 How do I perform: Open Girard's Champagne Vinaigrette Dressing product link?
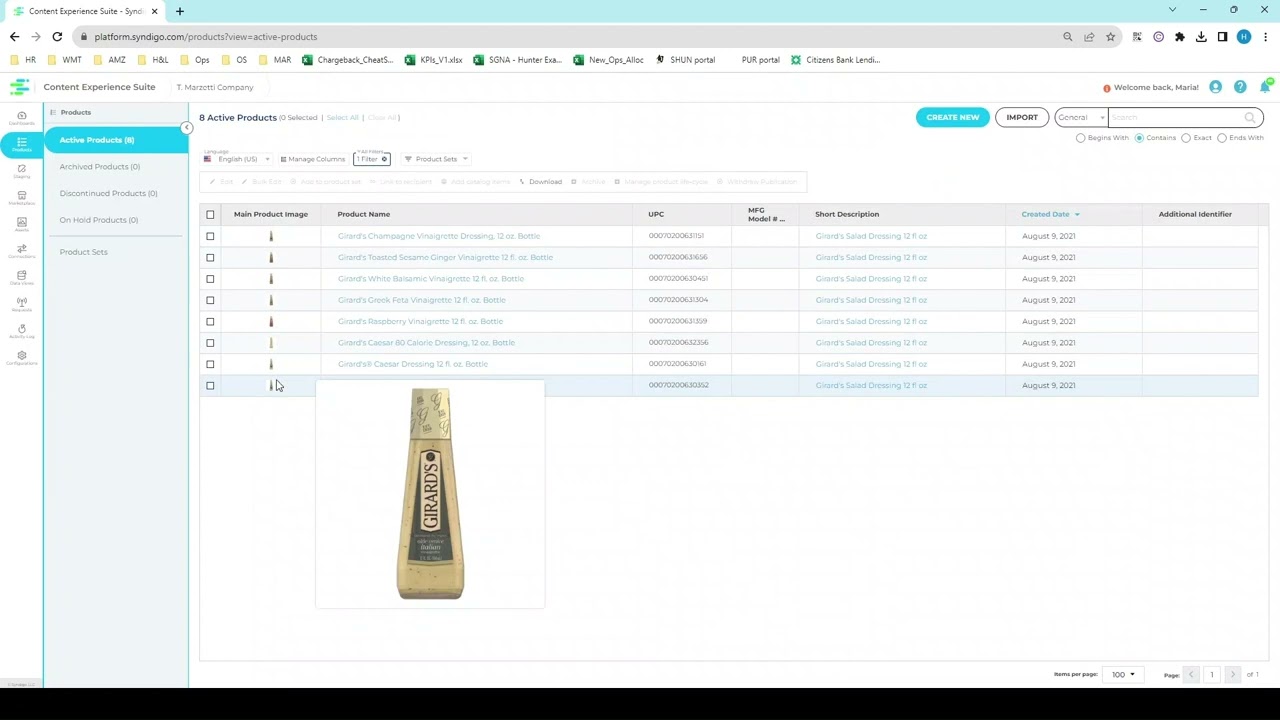click(439, 236)
